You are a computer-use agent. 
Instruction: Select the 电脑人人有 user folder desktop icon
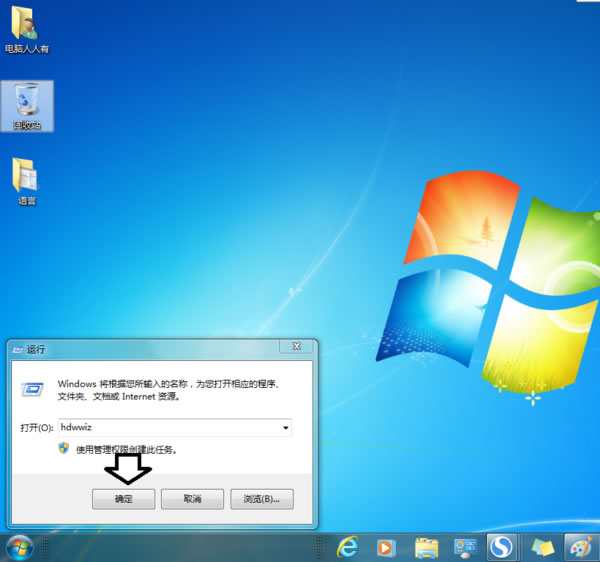click(26, 29)
